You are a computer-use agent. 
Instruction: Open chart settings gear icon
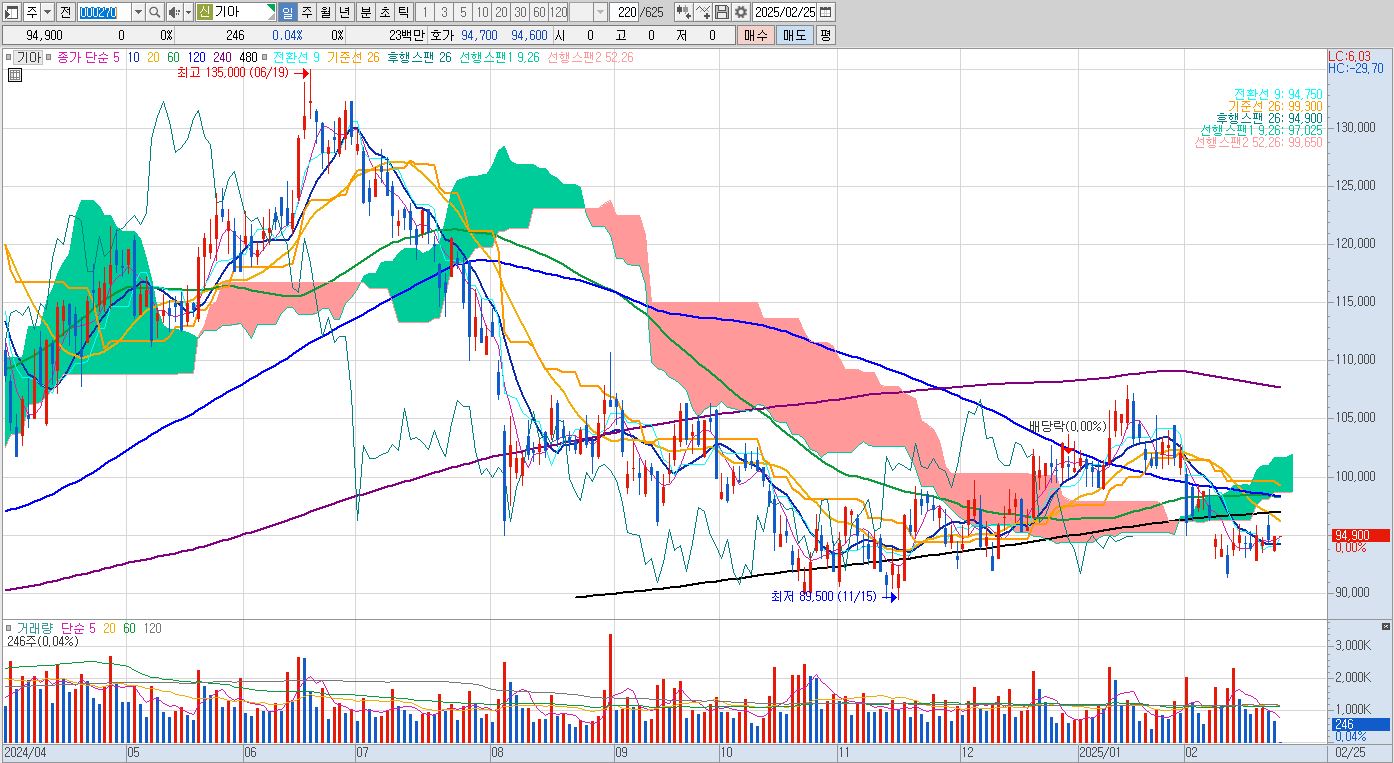[x=740, y=12]
